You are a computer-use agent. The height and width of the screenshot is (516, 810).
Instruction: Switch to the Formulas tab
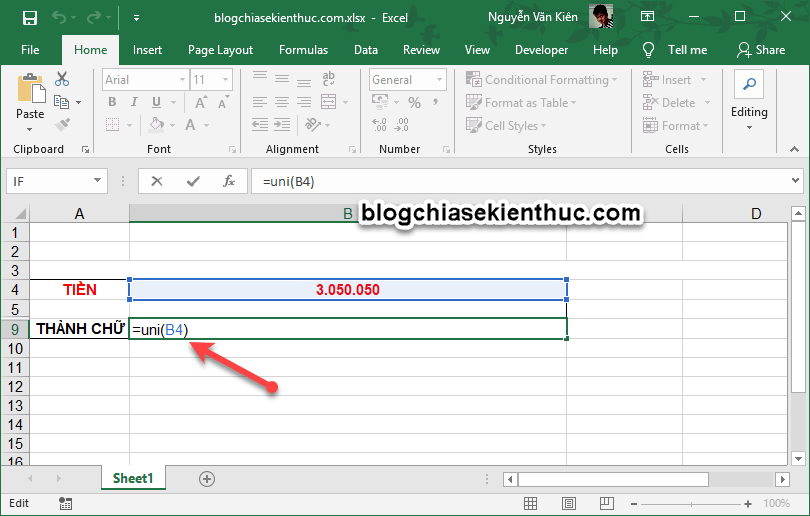tap(303, 50)
